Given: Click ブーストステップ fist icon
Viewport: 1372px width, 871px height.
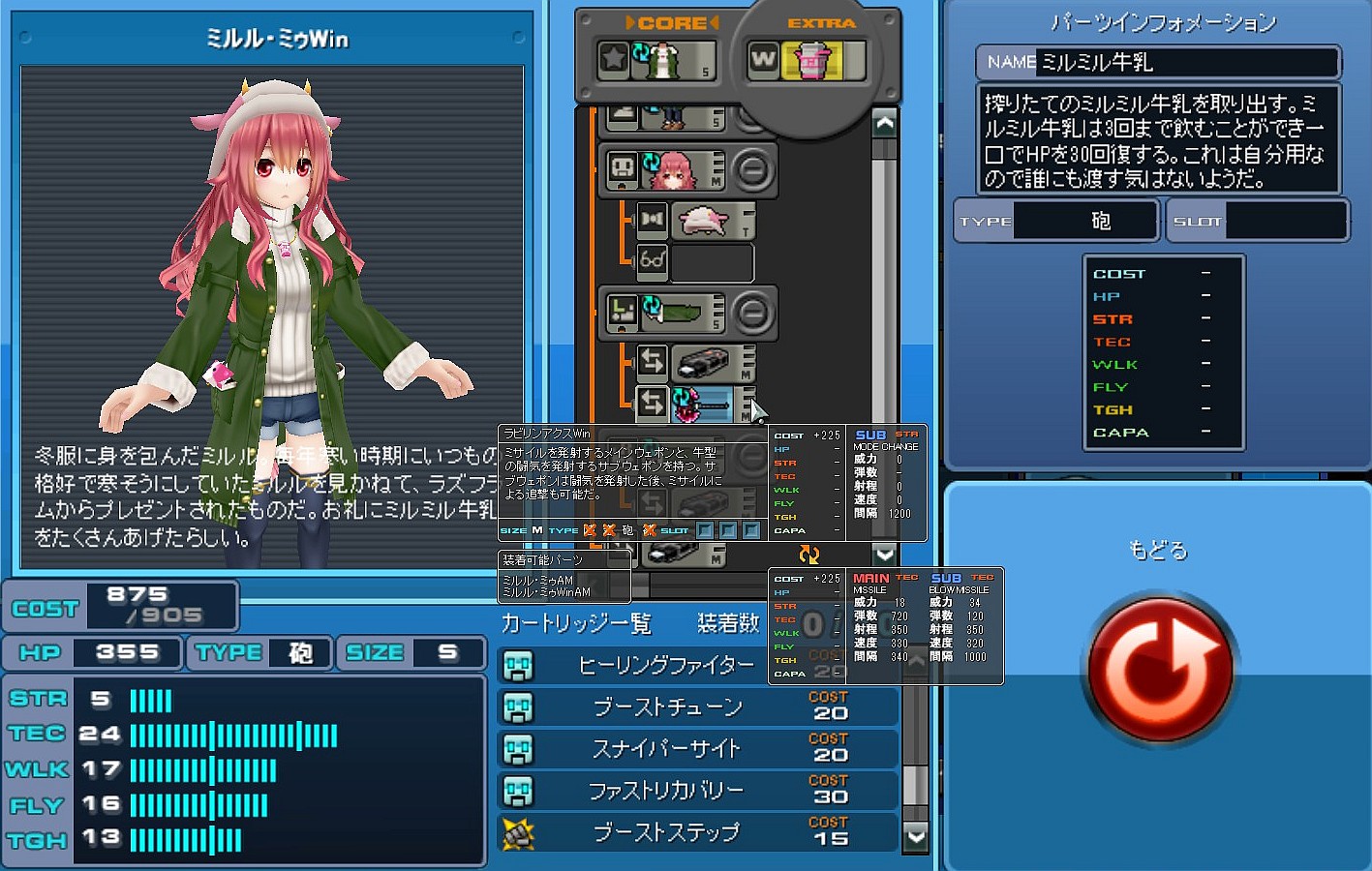Looking at the screenshot, I should coord(519,832).
